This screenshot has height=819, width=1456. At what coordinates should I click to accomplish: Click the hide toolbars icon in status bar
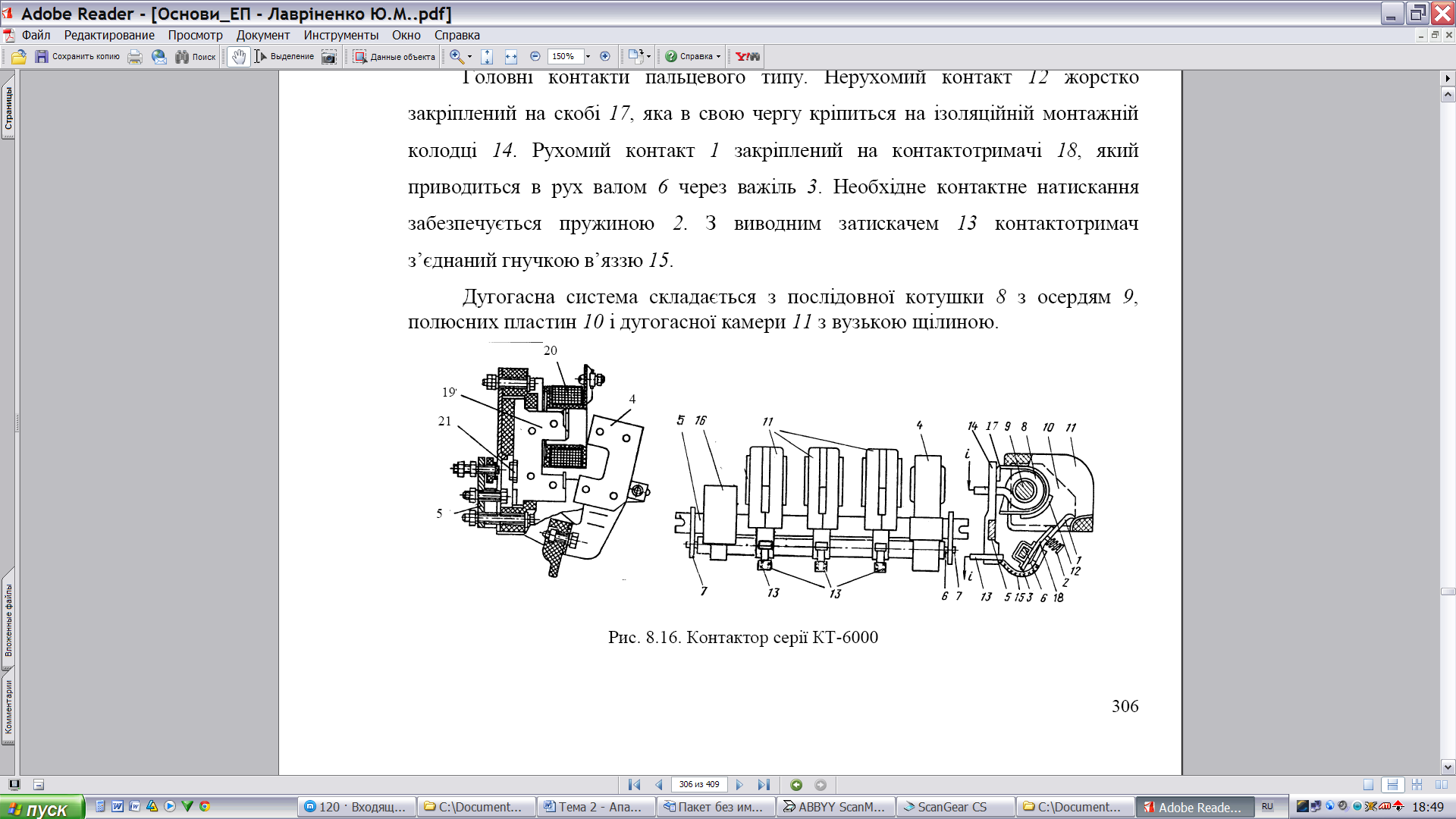pyautogui.click(x=39, y=785)
